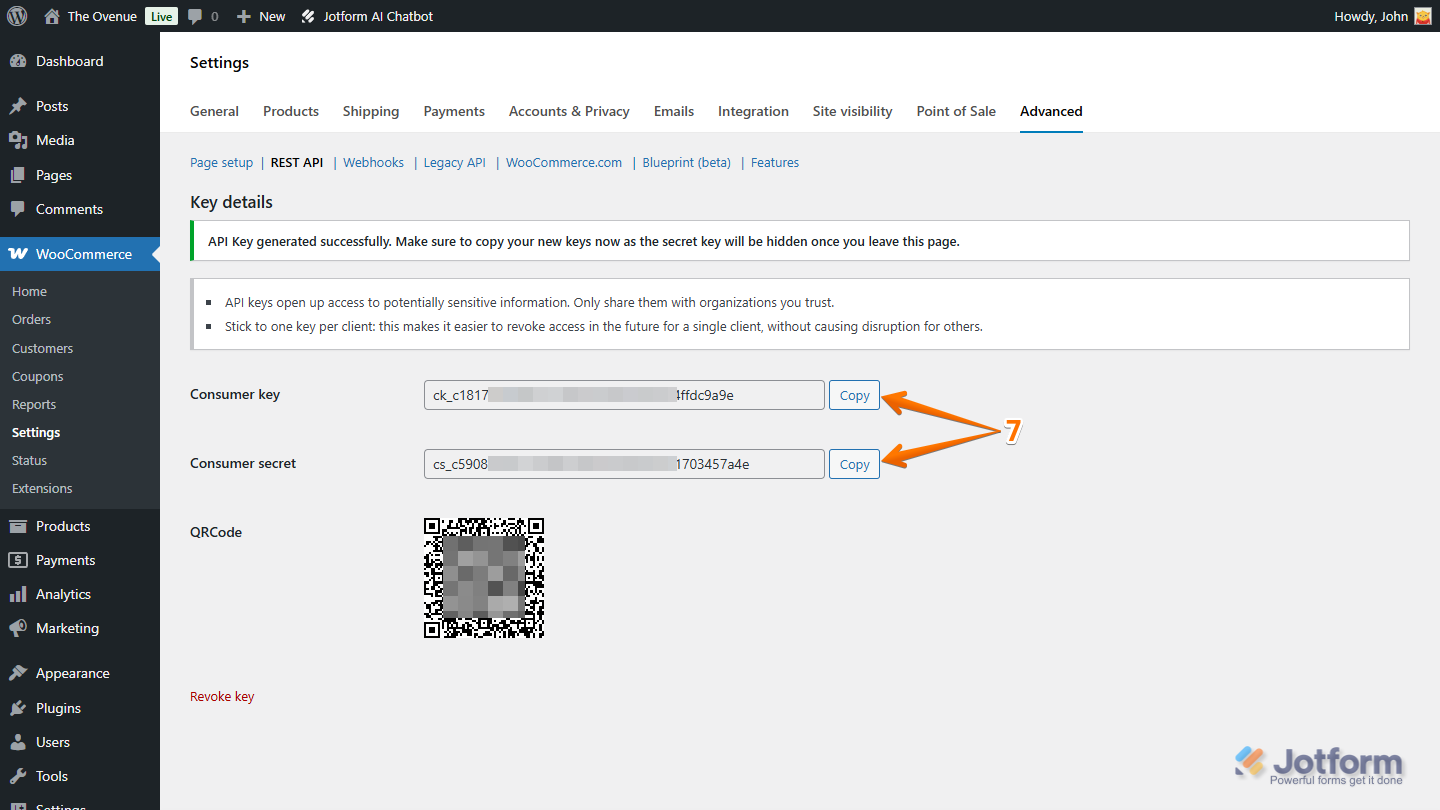Open Appearance via the paintbrush icon
1440x810 pixels.
20,672
